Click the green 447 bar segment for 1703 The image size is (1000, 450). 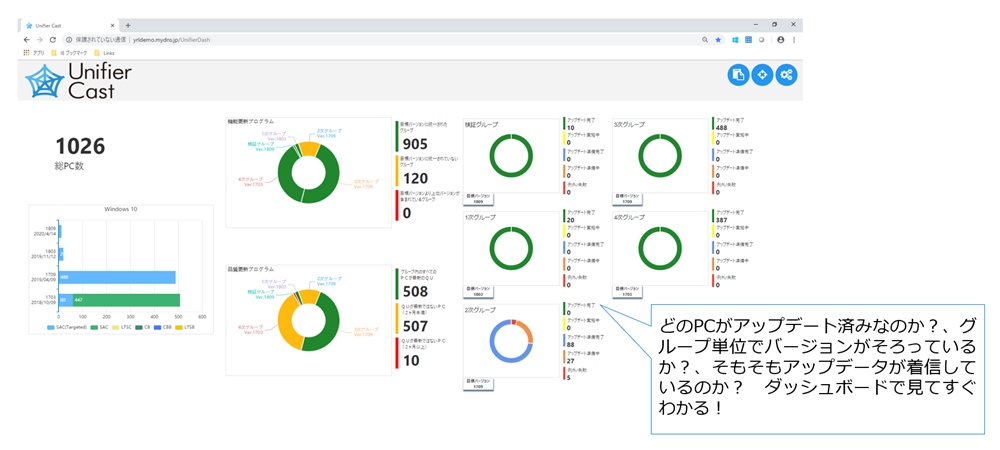(x=127, y=300)
